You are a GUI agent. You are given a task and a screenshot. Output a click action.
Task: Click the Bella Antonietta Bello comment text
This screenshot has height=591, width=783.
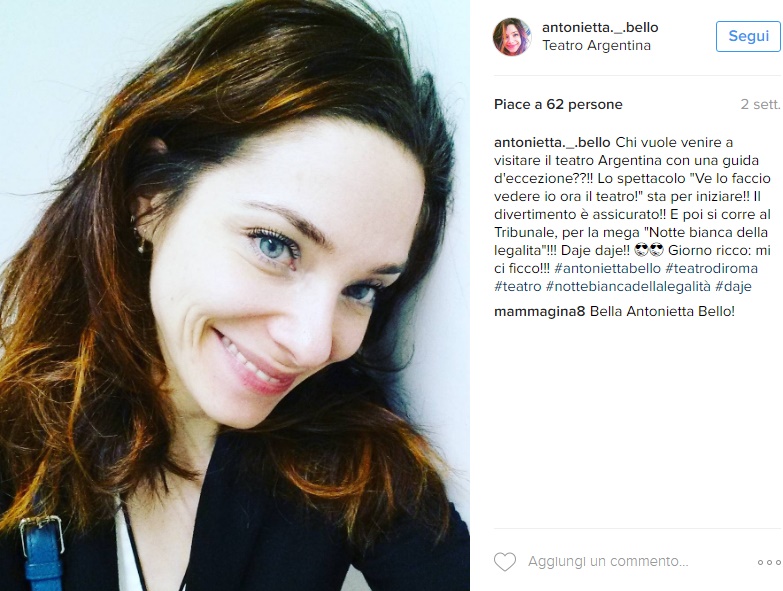click(x=662, y=312)
